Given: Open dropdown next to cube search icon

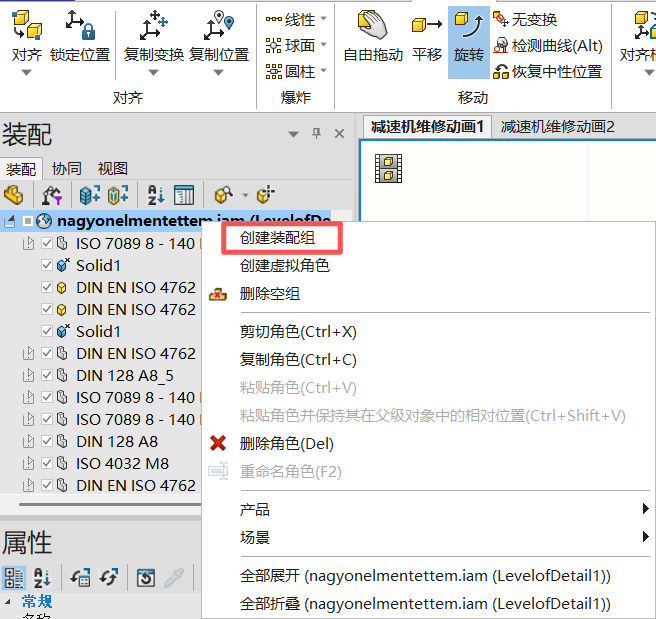Looking at the screenshot, I should 245,195.
